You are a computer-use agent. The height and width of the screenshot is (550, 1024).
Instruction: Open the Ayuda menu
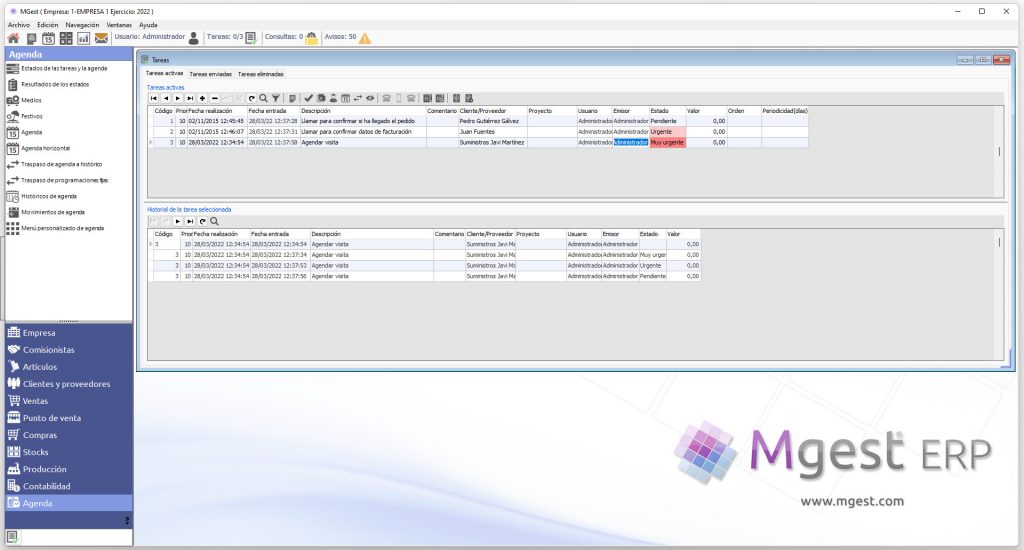coord(148,25)
